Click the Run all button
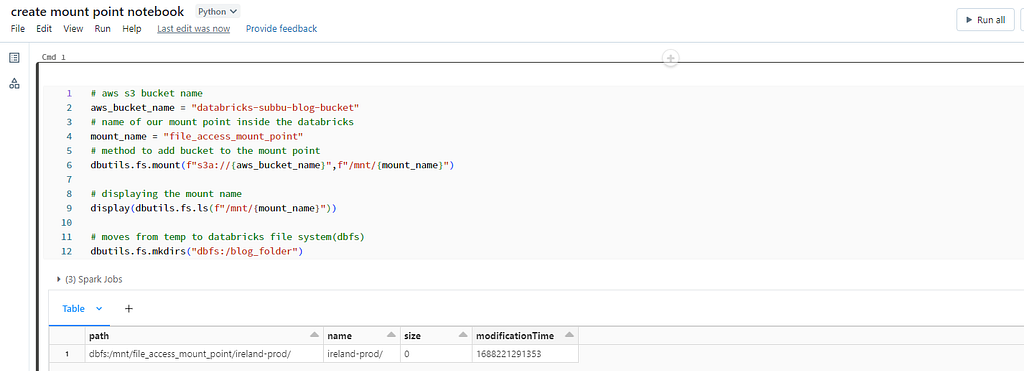Screen dimensions: 1024x371 985,20
